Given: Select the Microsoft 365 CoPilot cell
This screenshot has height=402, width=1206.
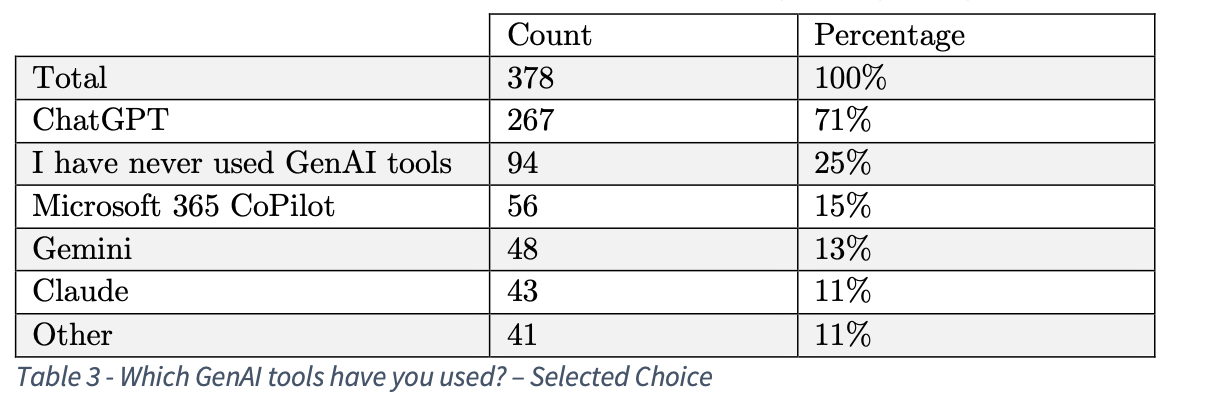Looking at the screenshot, I should point(183,206).
